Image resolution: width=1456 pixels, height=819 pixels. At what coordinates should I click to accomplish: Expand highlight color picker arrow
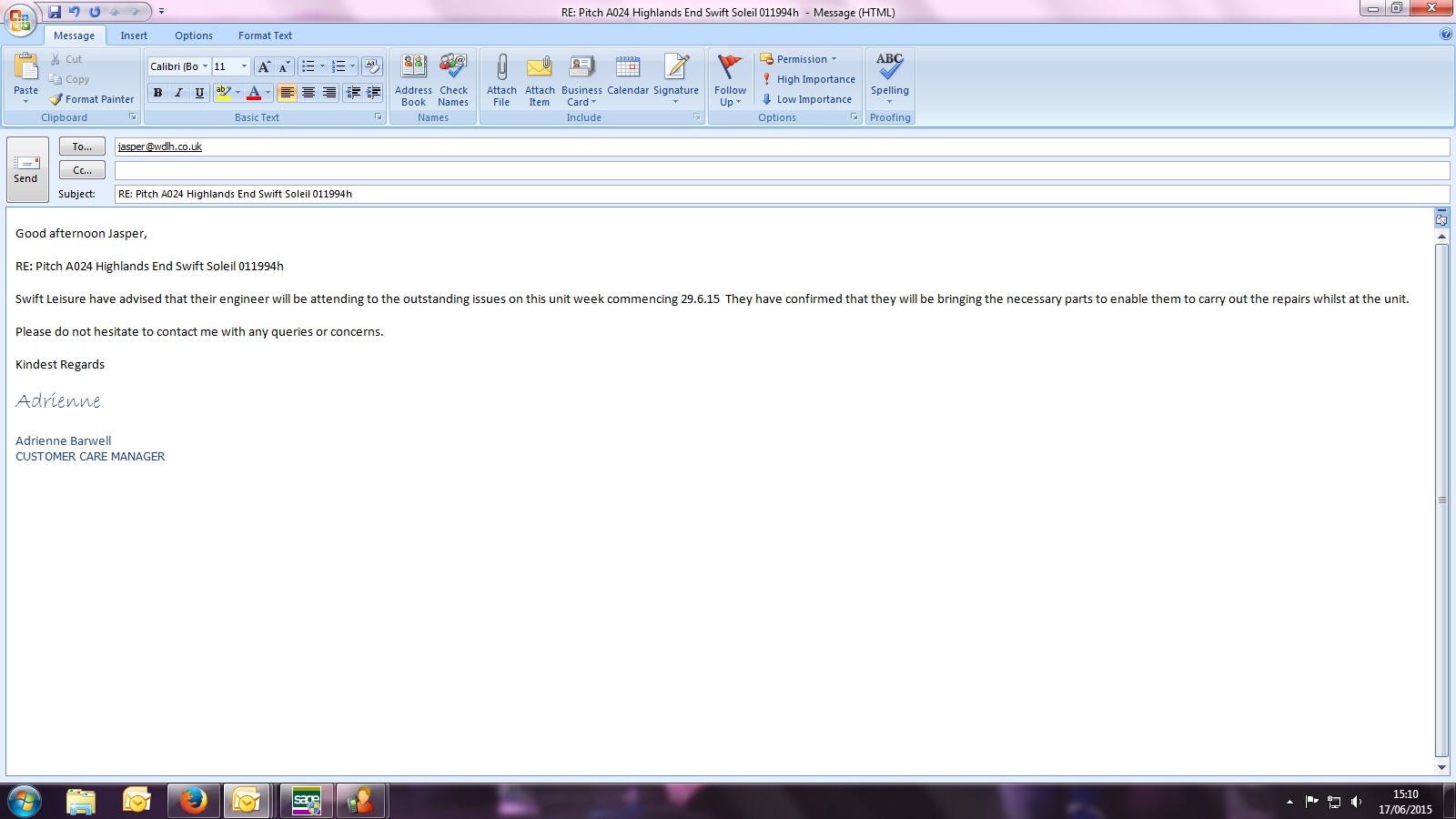pyautogui.click(x=238, y=92)
